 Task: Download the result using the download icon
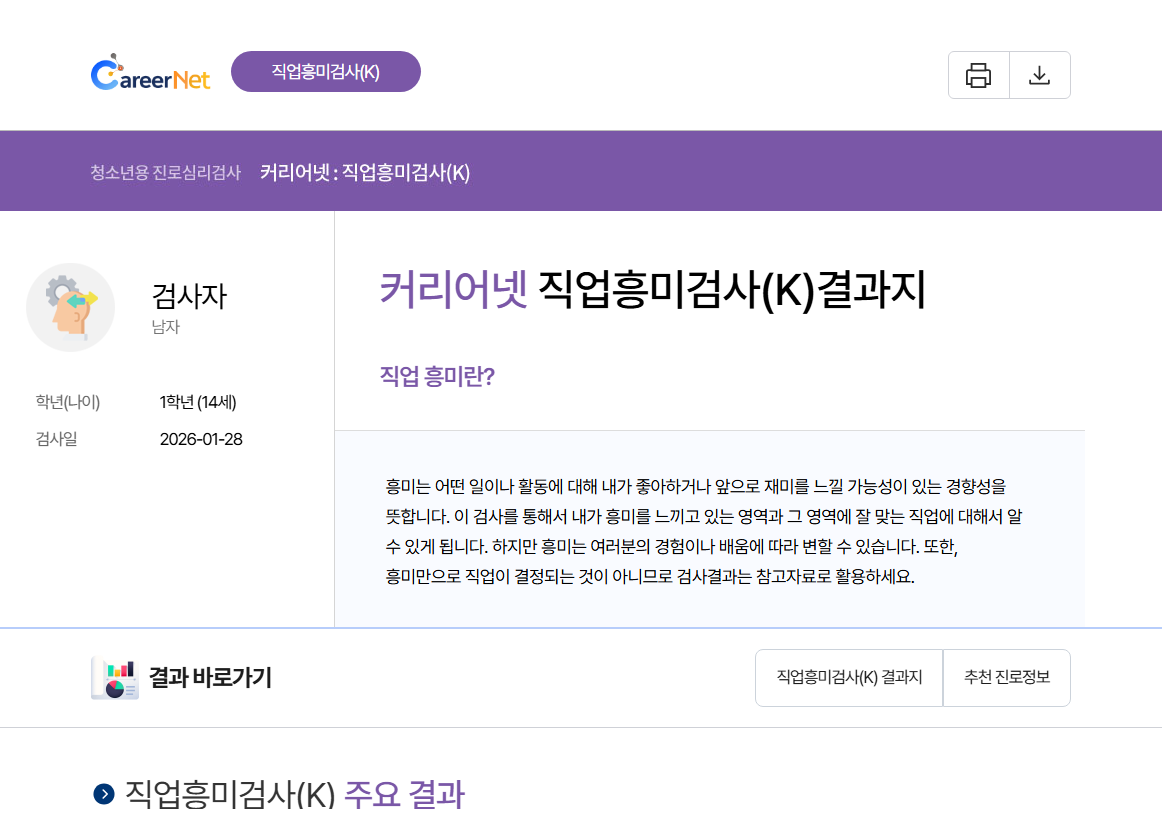(1040, 75)
